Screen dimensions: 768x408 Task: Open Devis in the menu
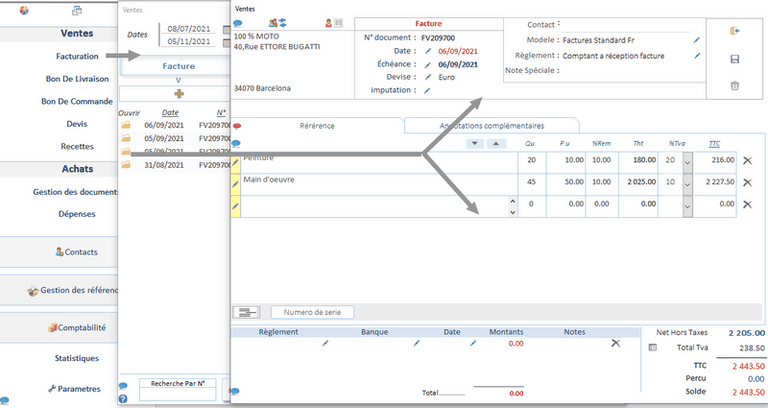pyautogui.click(x=77, y=124)
